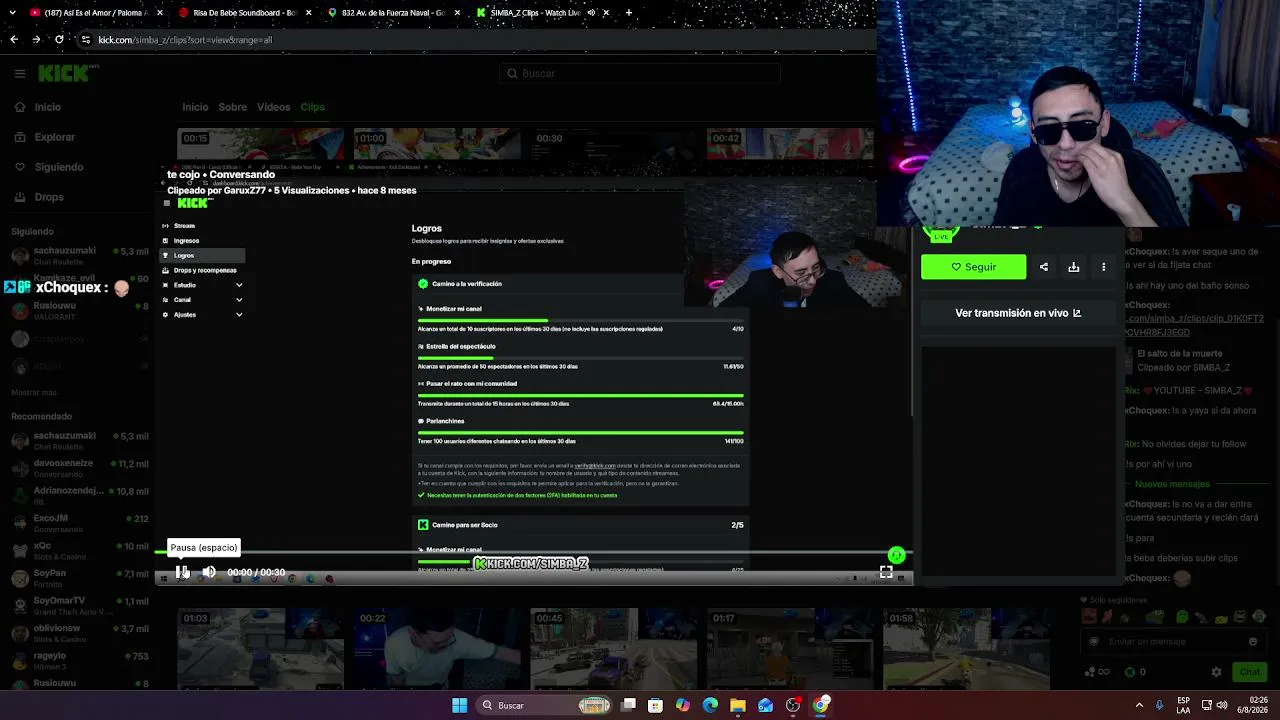Open chat settings gear
The width and height of the screenshot is (1280, 720).
(x=1216, y=672)
